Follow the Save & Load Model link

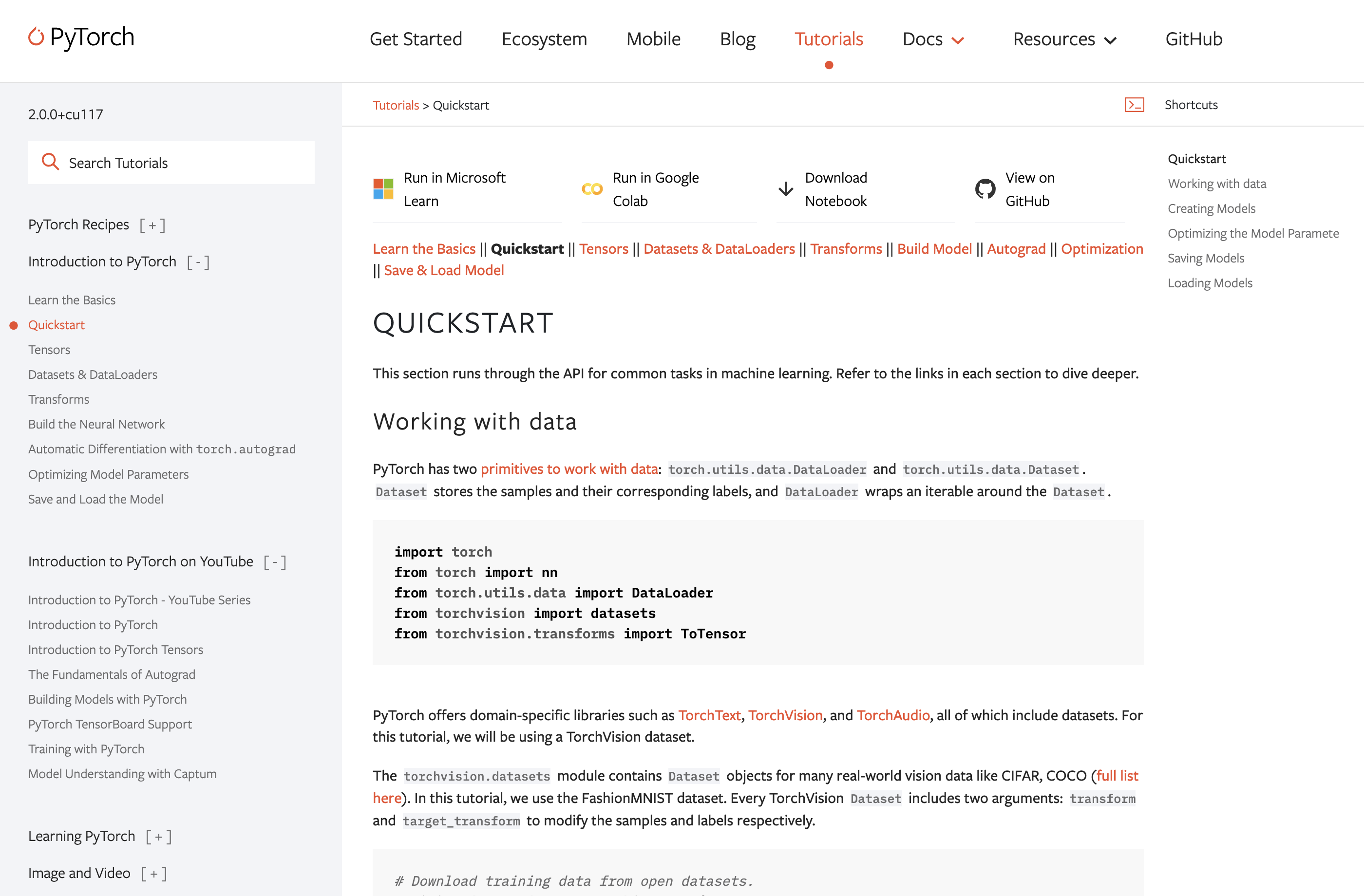click(x=444, y=269)
